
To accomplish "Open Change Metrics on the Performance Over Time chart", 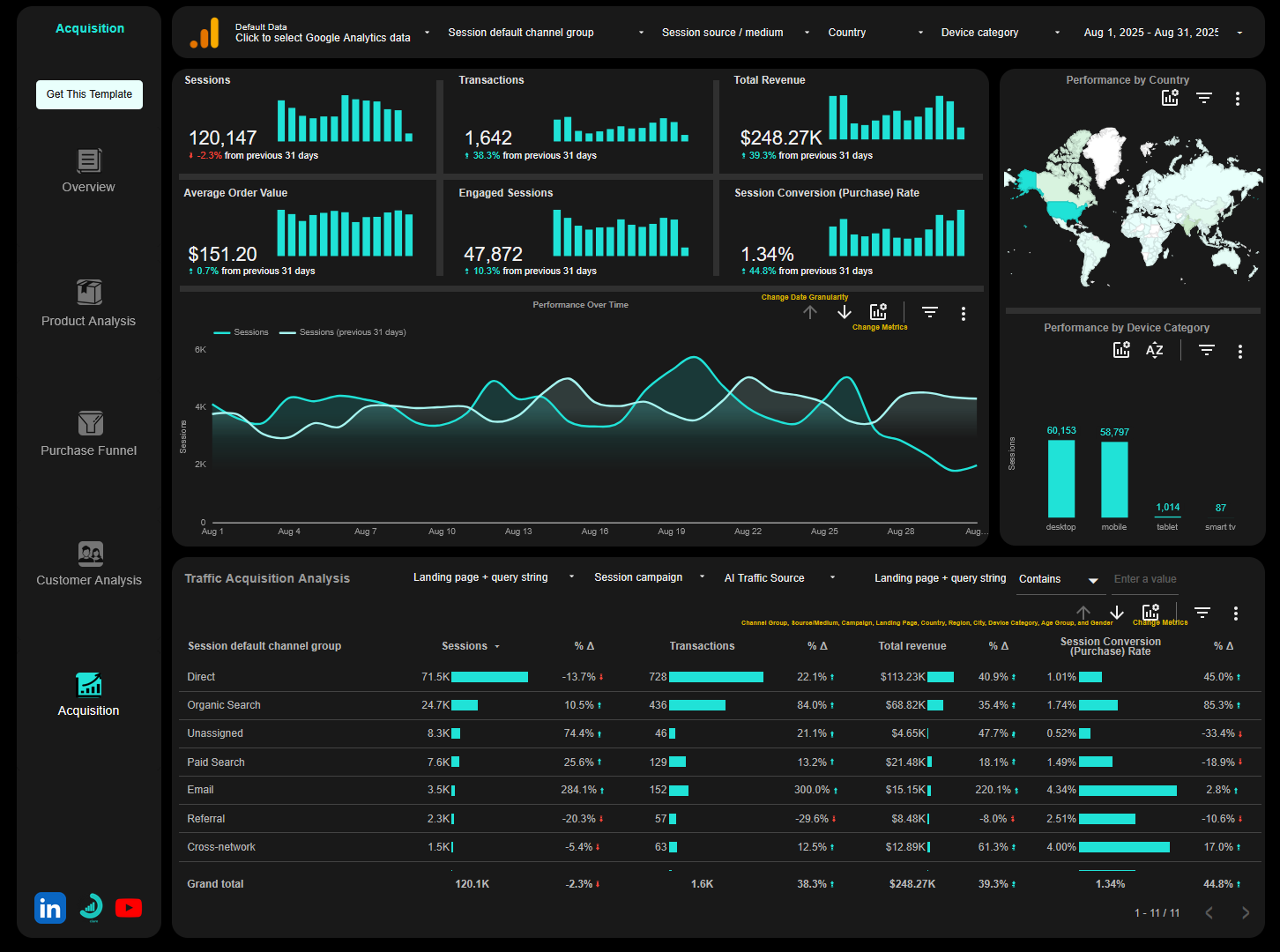I will point(878,310).
